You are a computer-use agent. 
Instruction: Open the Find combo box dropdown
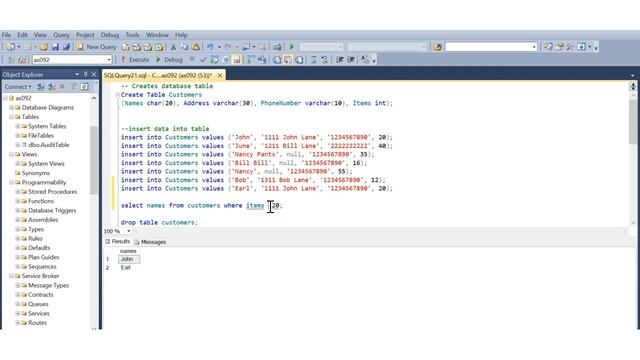(x=534, y=47)
